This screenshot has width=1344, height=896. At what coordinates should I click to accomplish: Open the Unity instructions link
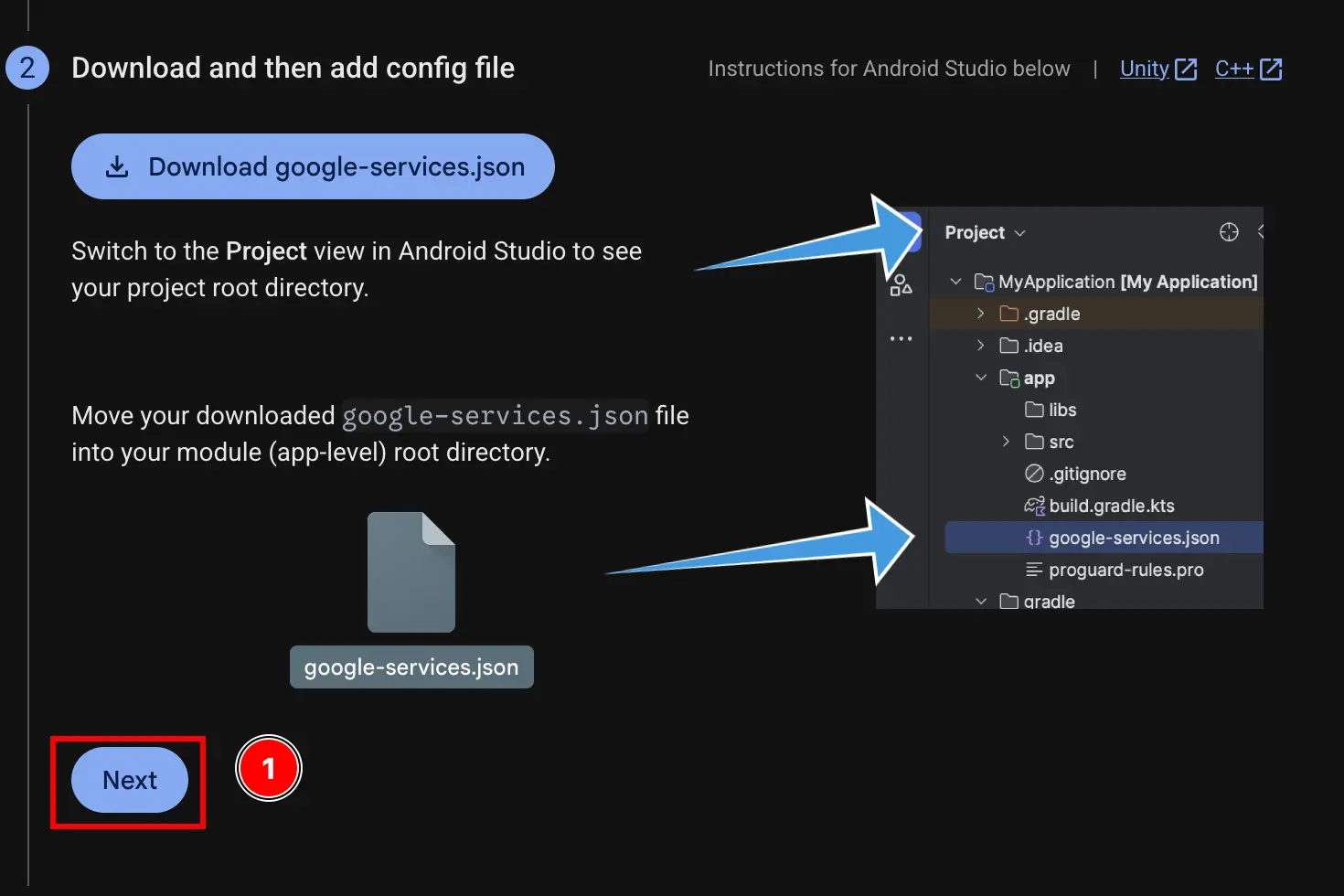1144,69
